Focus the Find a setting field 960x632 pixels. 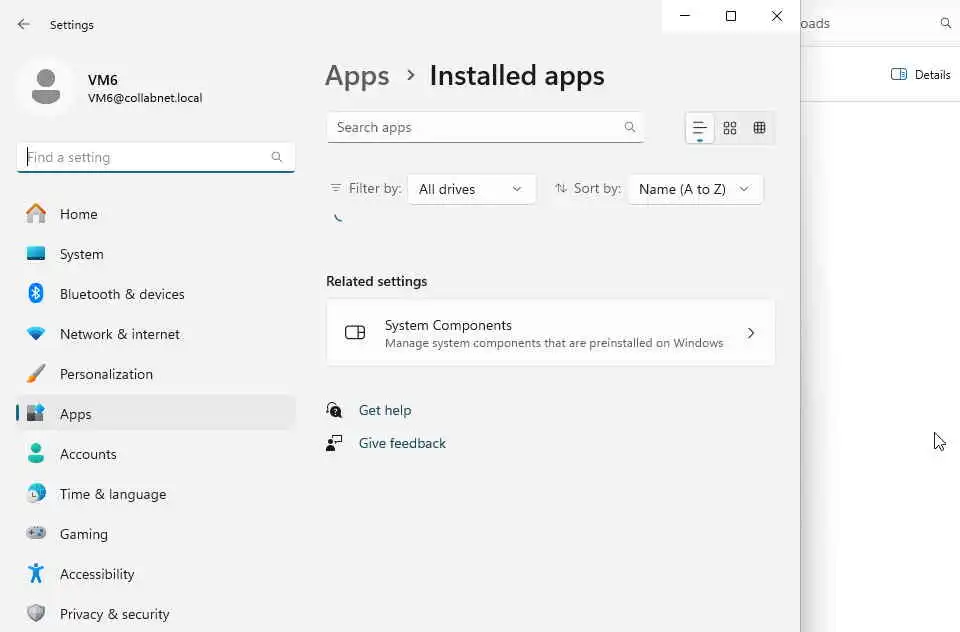pyautogui.click(x=145, y=157)
